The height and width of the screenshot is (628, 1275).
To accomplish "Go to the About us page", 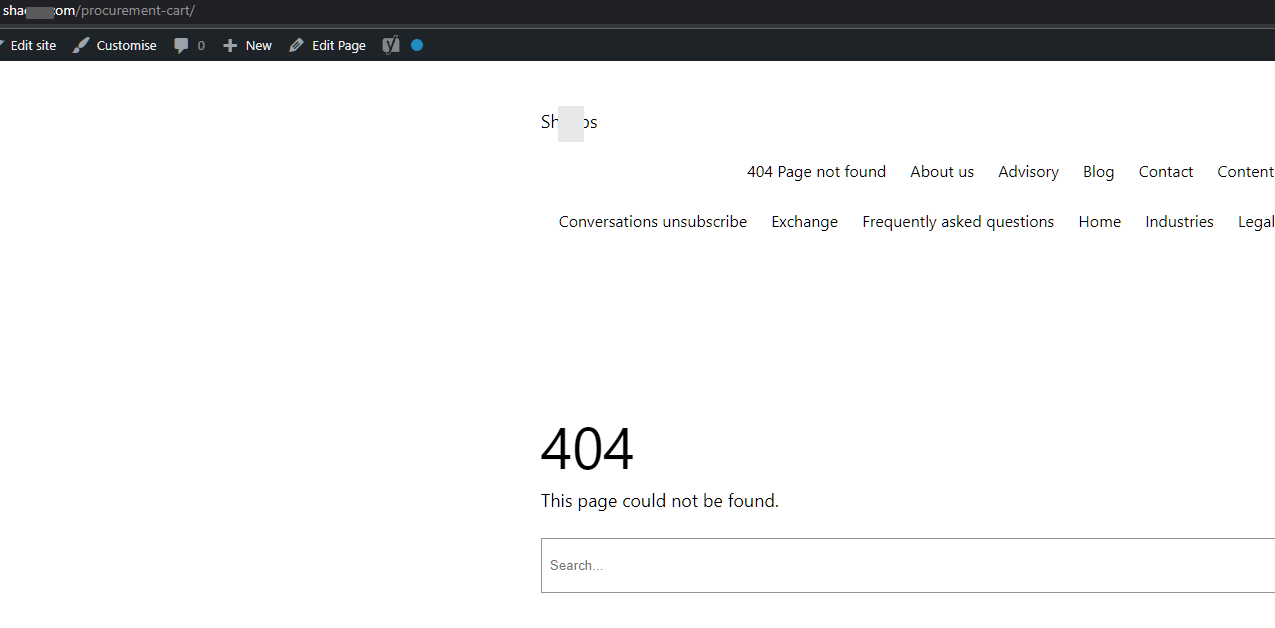I will point(941,171).
